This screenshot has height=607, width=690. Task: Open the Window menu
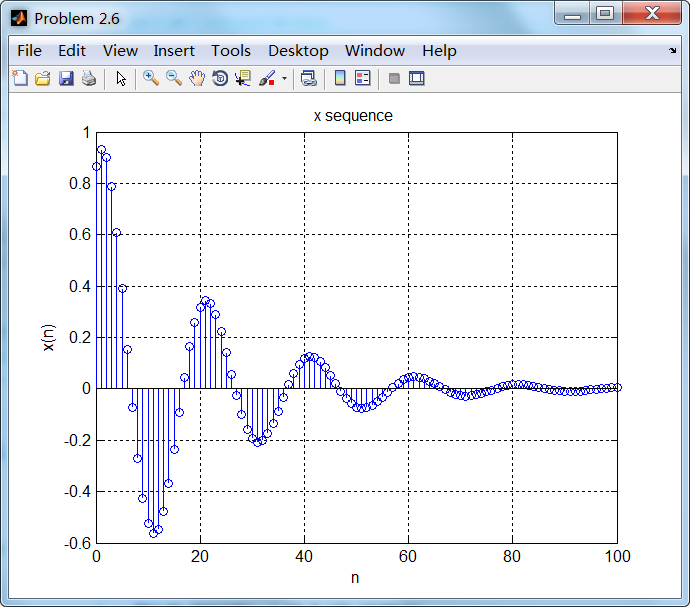[374, 51]
